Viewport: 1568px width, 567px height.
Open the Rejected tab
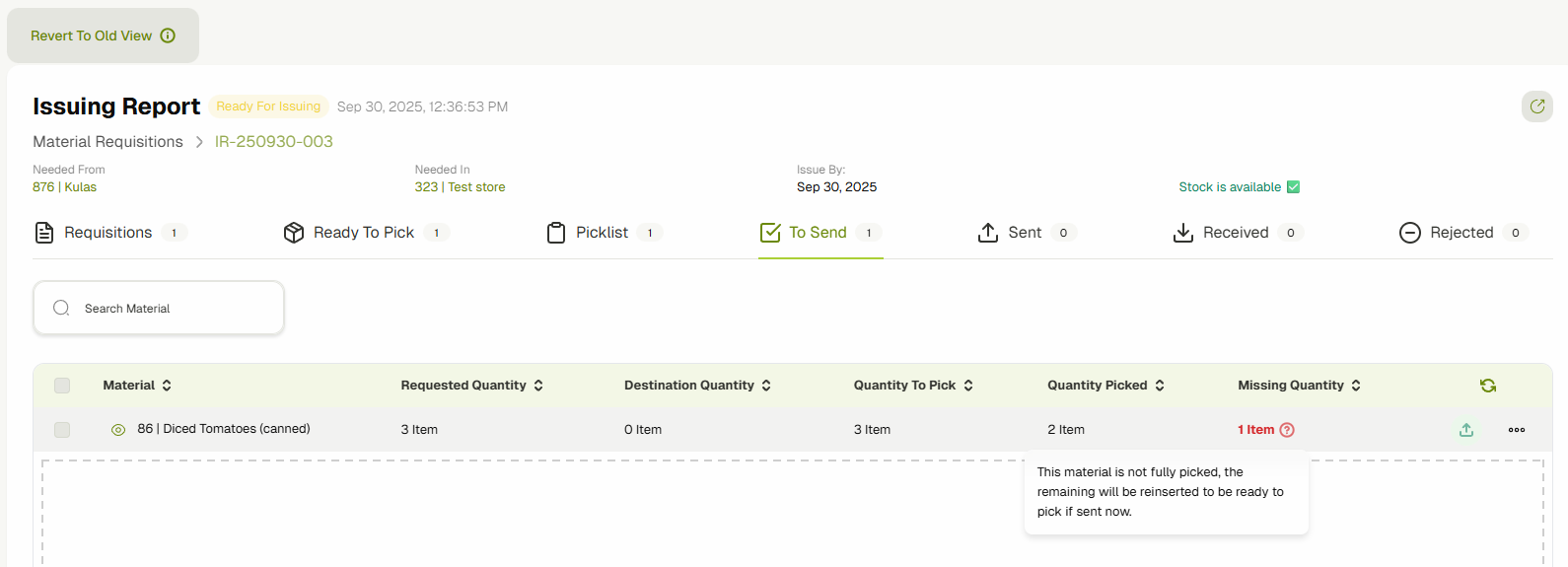1461,233
